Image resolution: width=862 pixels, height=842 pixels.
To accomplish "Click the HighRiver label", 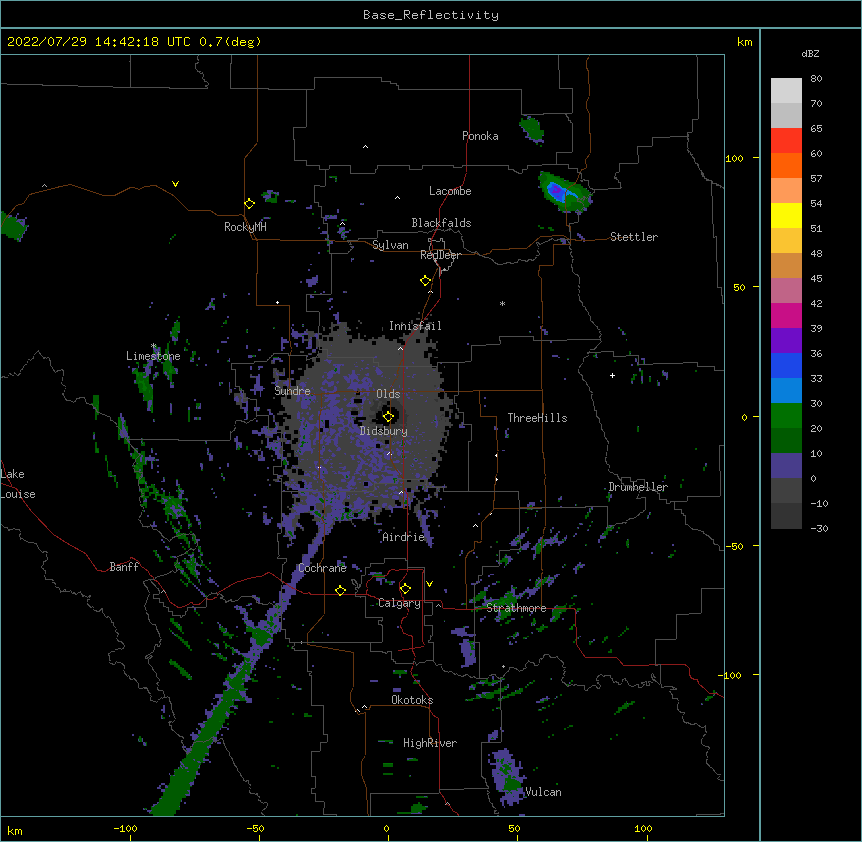I will pos(430,743).
